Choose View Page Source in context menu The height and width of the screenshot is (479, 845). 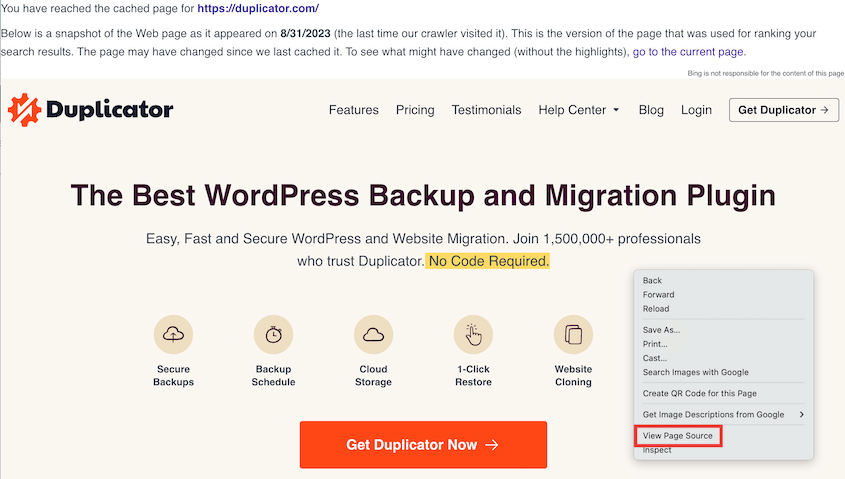[x=677, y=436]
